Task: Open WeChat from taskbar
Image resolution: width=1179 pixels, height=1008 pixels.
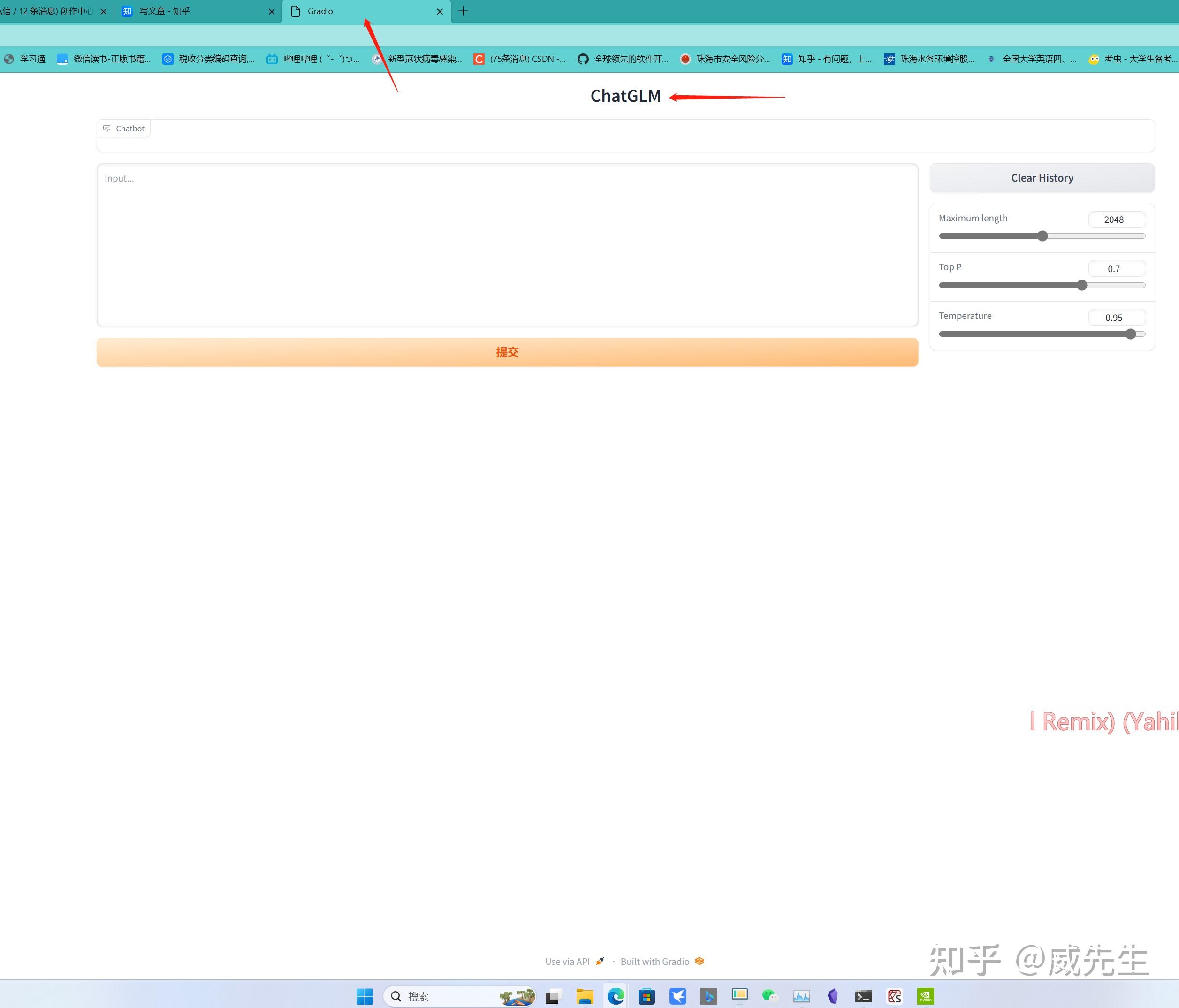Action: click(770, 996)
